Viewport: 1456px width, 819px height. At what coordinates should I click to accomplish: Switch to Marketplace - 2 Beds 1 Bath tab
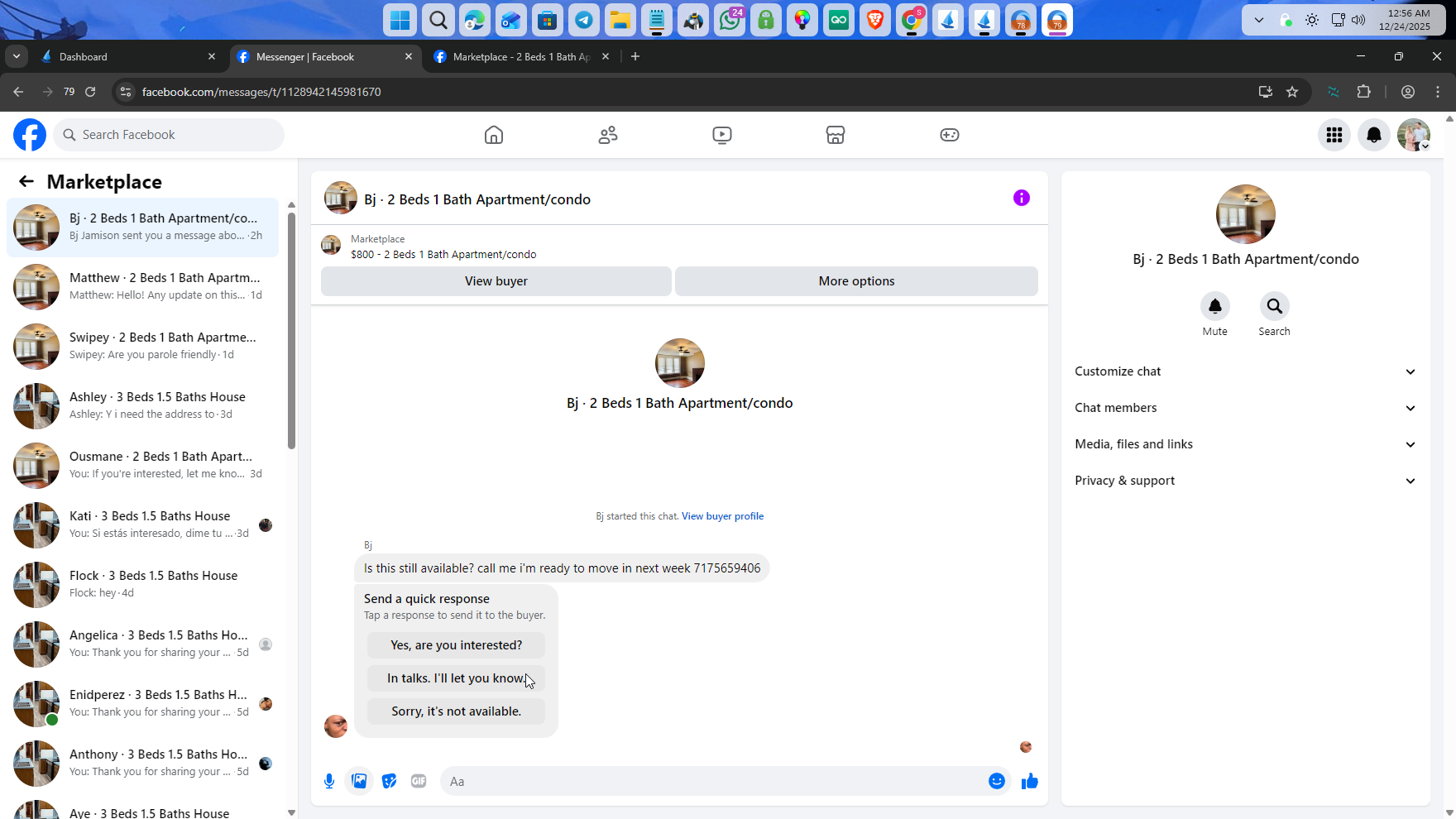pos(521,56)
